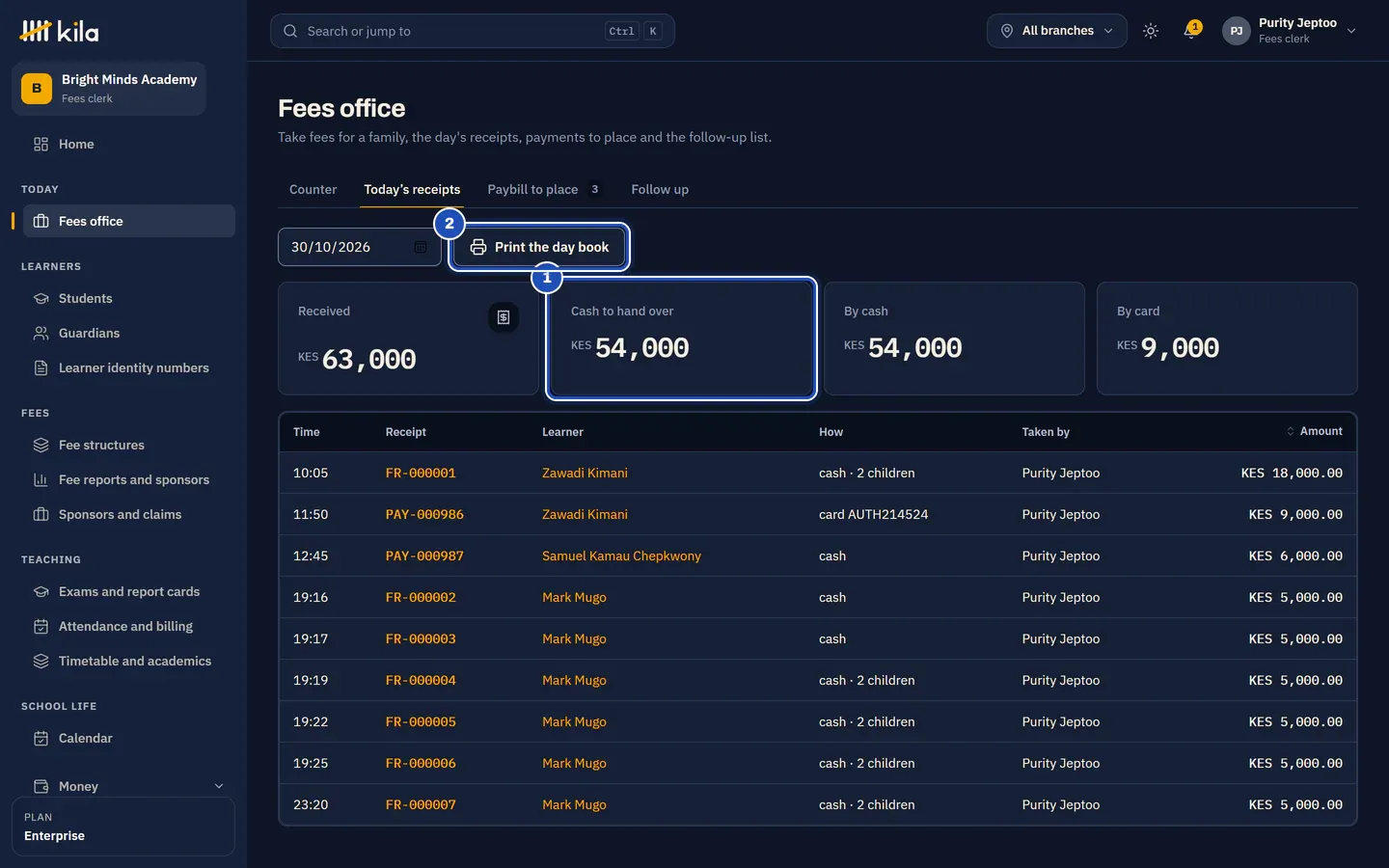Image resolution: width=1389 pixels, height=868 pixels.
Task: Print the day book
Action: pyautogui.click(x=539, y=247)
